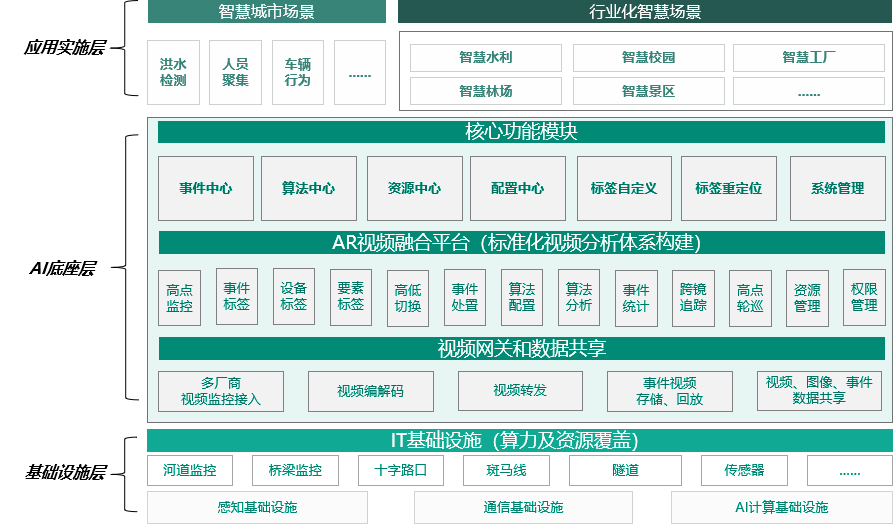Select the 系统管理 module

tap(838, 189)
